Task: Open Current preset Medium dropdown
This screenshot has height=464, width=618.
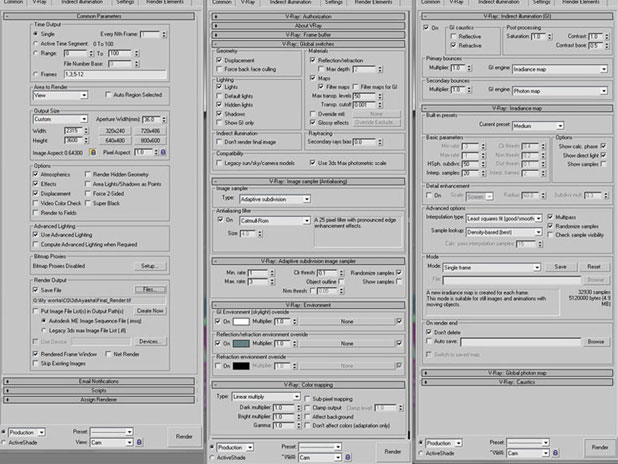Action: (538, 126)
